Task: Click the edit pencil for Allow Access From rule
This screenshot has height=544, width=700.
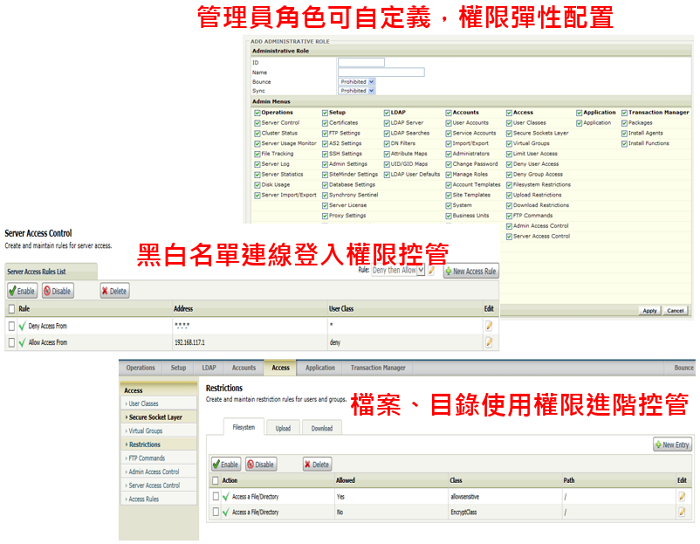Action: pyautogui.click(x=489, y=342)
